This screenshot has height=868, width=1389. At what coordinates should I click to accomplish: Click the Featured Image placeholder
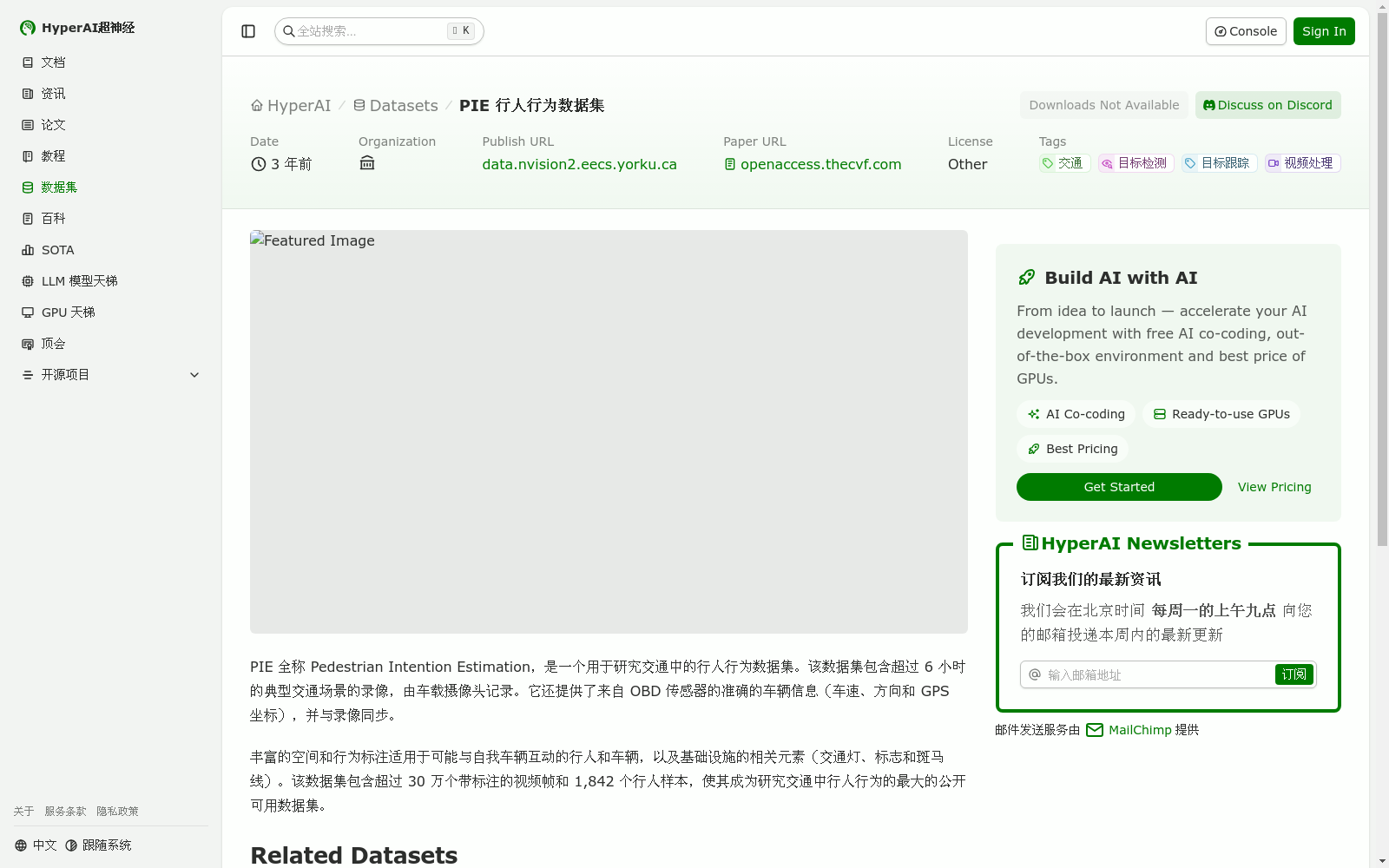tap(609, 431)
